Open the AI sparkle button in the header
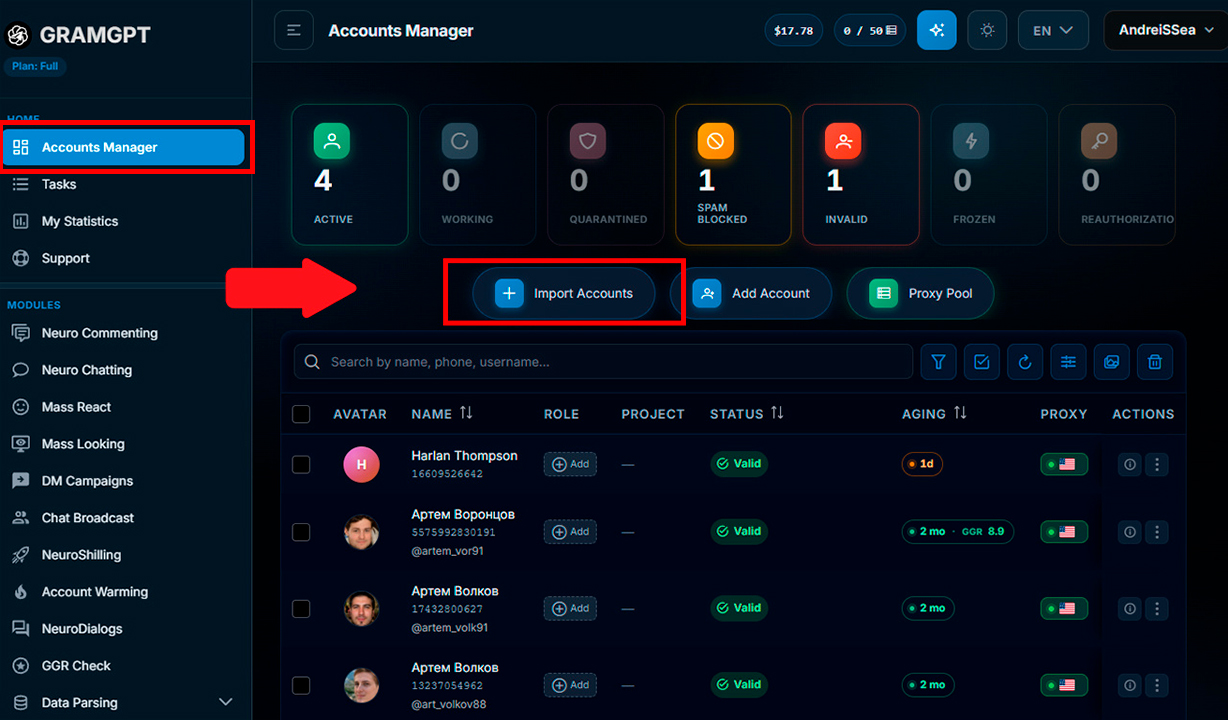This screenshot has width=1228, height=720. [937, 31]
